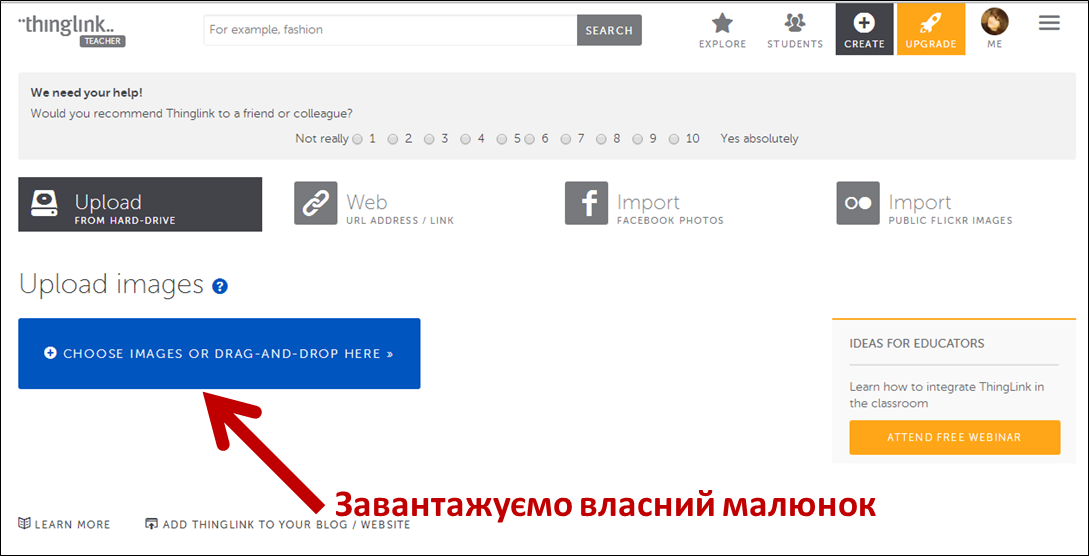
Task: Select rating 10 radio button
Action: click(674, 139)
